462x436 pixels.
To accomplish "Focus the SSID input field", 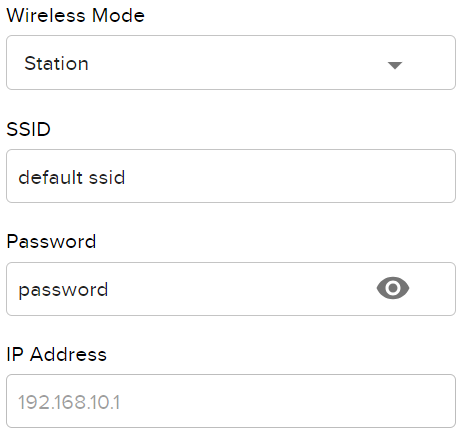I will point(231,176).
